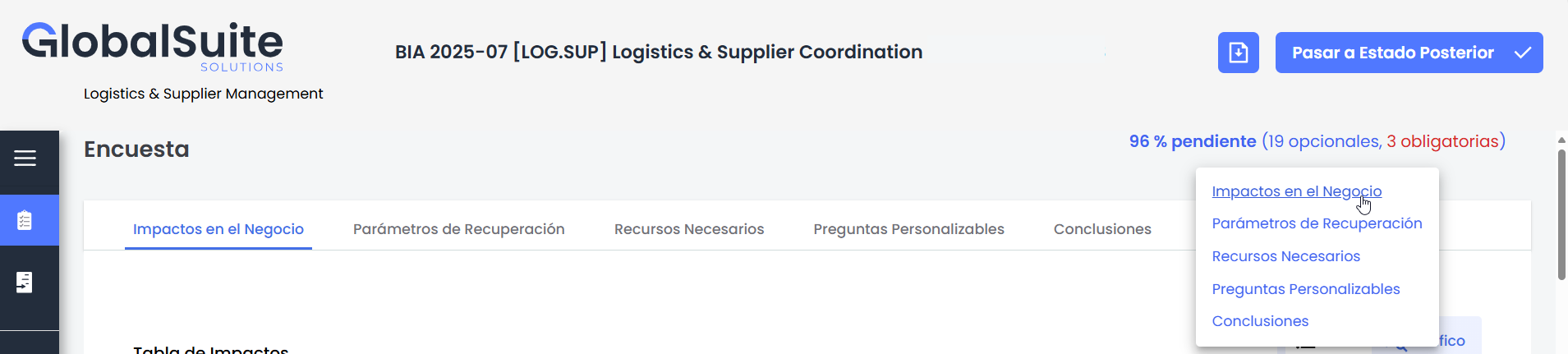Image resolution: width=1568 pixels, height=354 pixels.
Task: Click the 96 % pendiente status link
Action: [1192, 141]
